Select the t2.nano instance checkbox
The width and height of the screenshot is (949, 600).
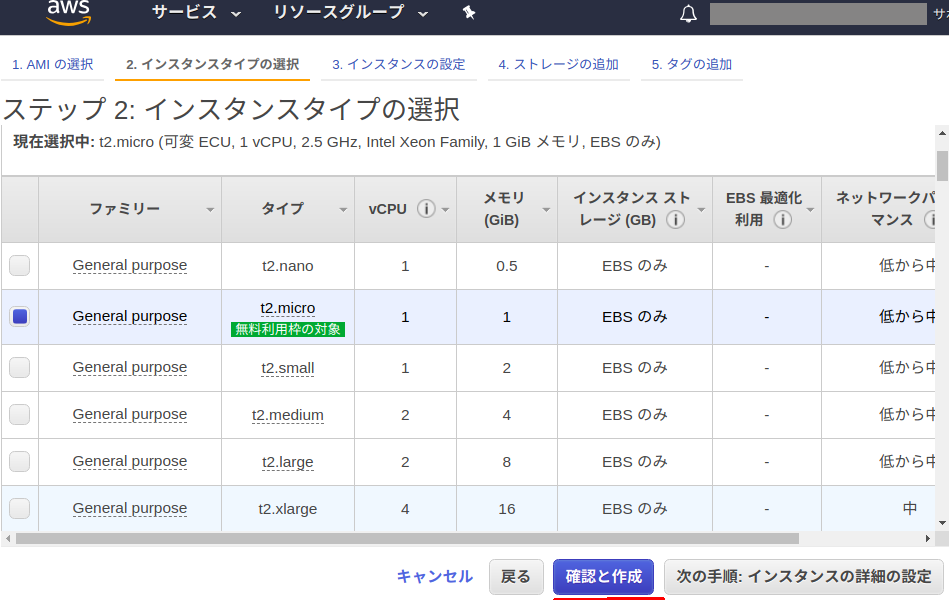click(19, 265)
